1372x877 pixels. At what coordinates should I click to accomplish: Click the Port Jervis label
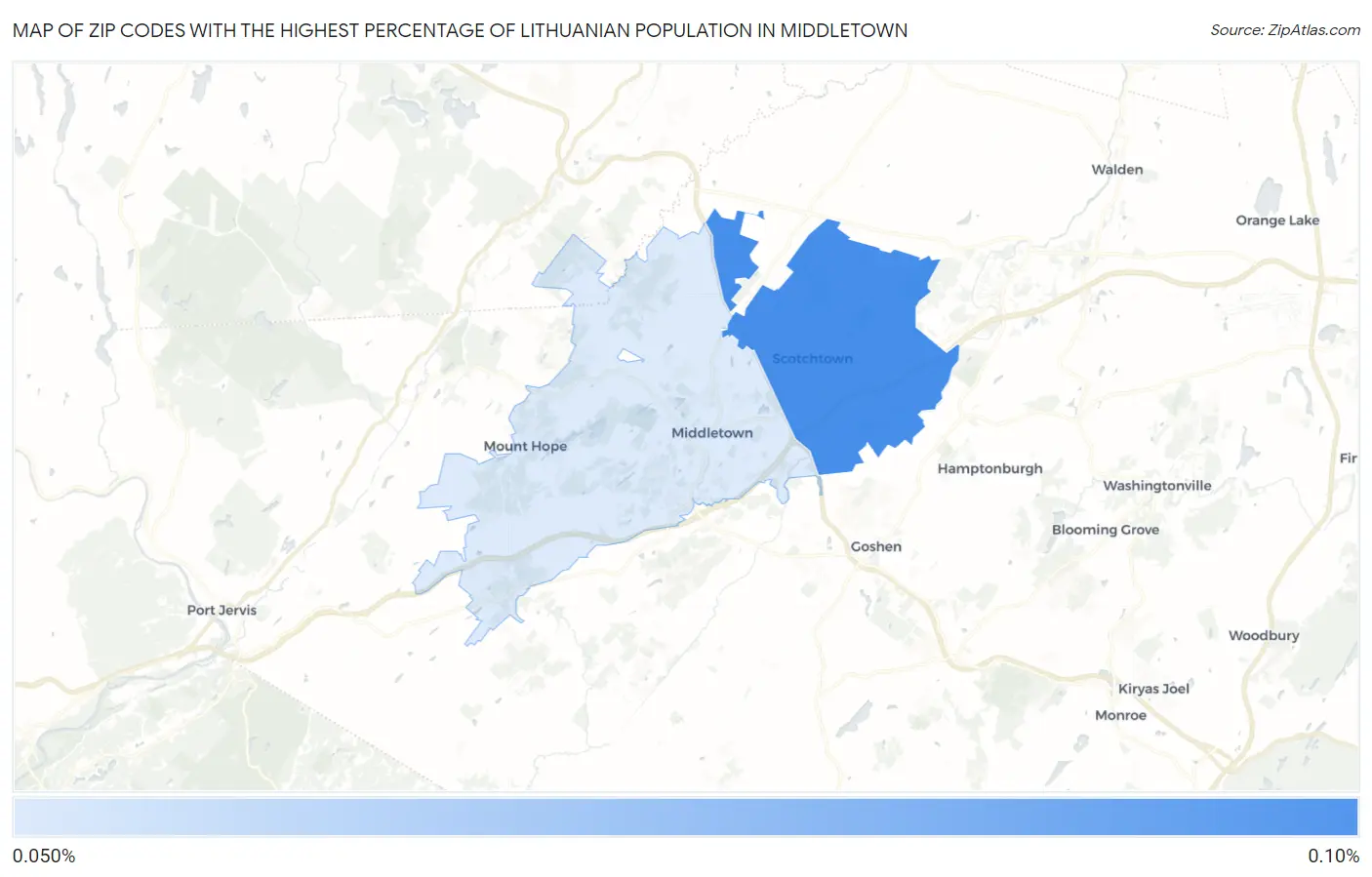click(x=222, y=610)
